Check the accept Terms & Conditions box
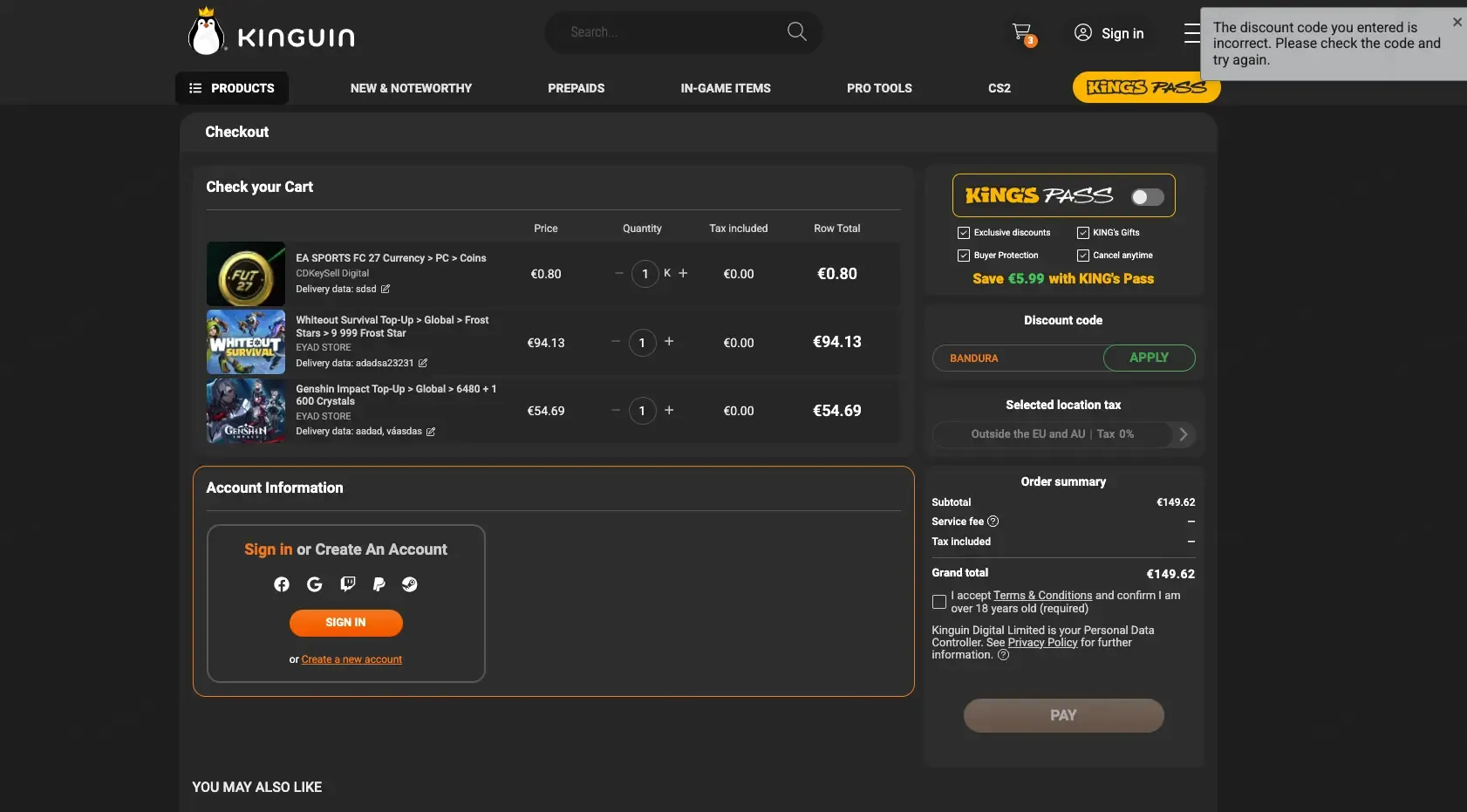Image resolution: width=1467 pixels, height=812 pixels. 939,602
